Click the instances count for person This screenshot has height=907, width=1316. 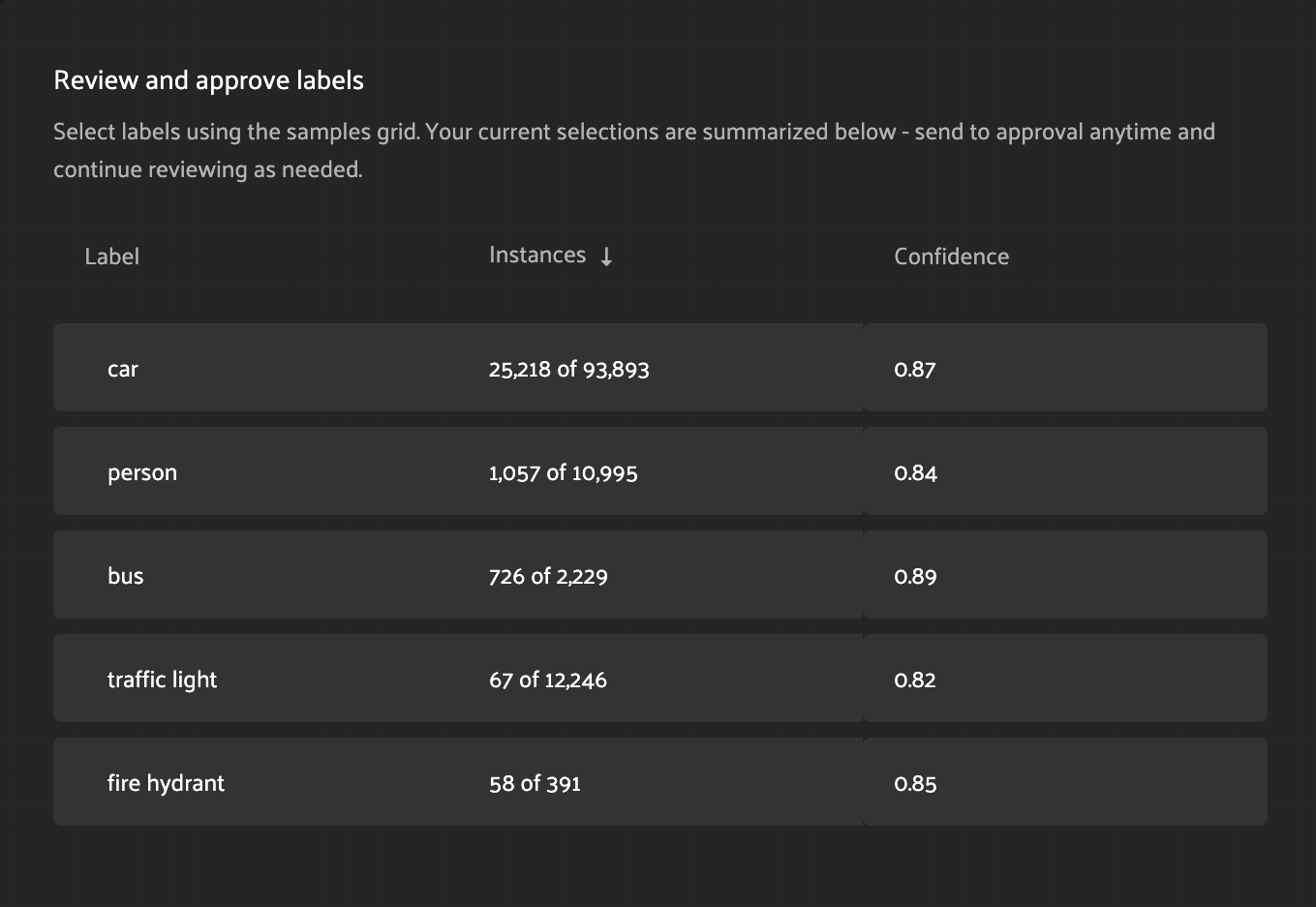tap(564, 472)
